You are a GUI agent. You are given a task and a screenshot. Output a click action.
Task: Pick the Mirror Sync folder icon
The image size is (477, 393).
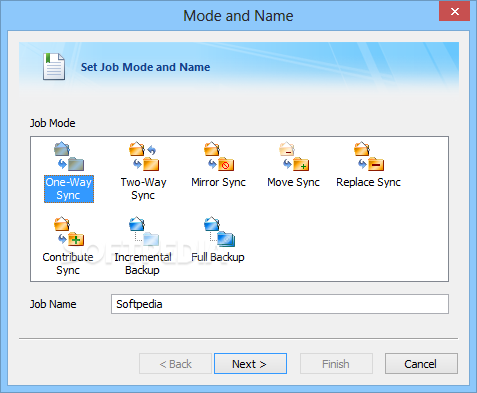[219, 156]
